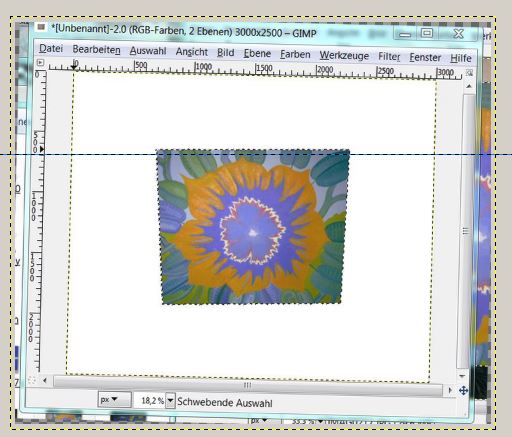Click the zoom-on-resize icon beside the ruler

469,73
